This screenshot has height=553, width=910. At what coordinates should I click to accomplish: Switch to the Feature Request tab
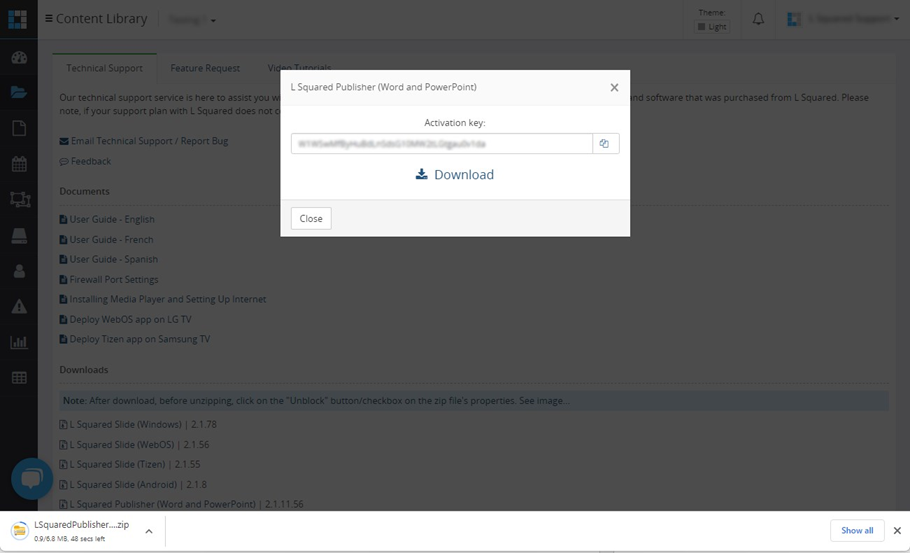click(205, 68)
